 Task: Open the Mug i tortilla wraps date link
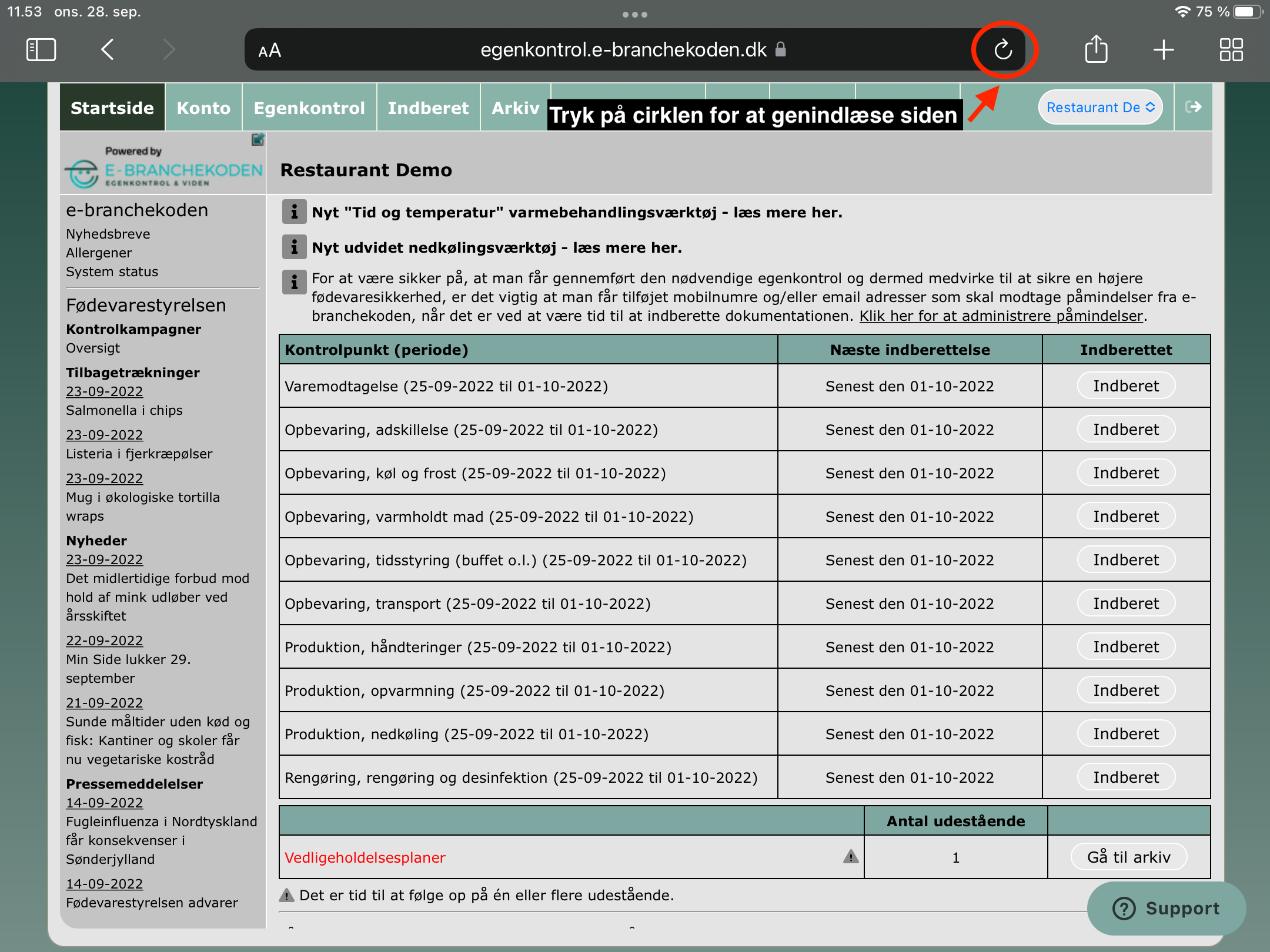pyautogui.click(x=105, y=478)
